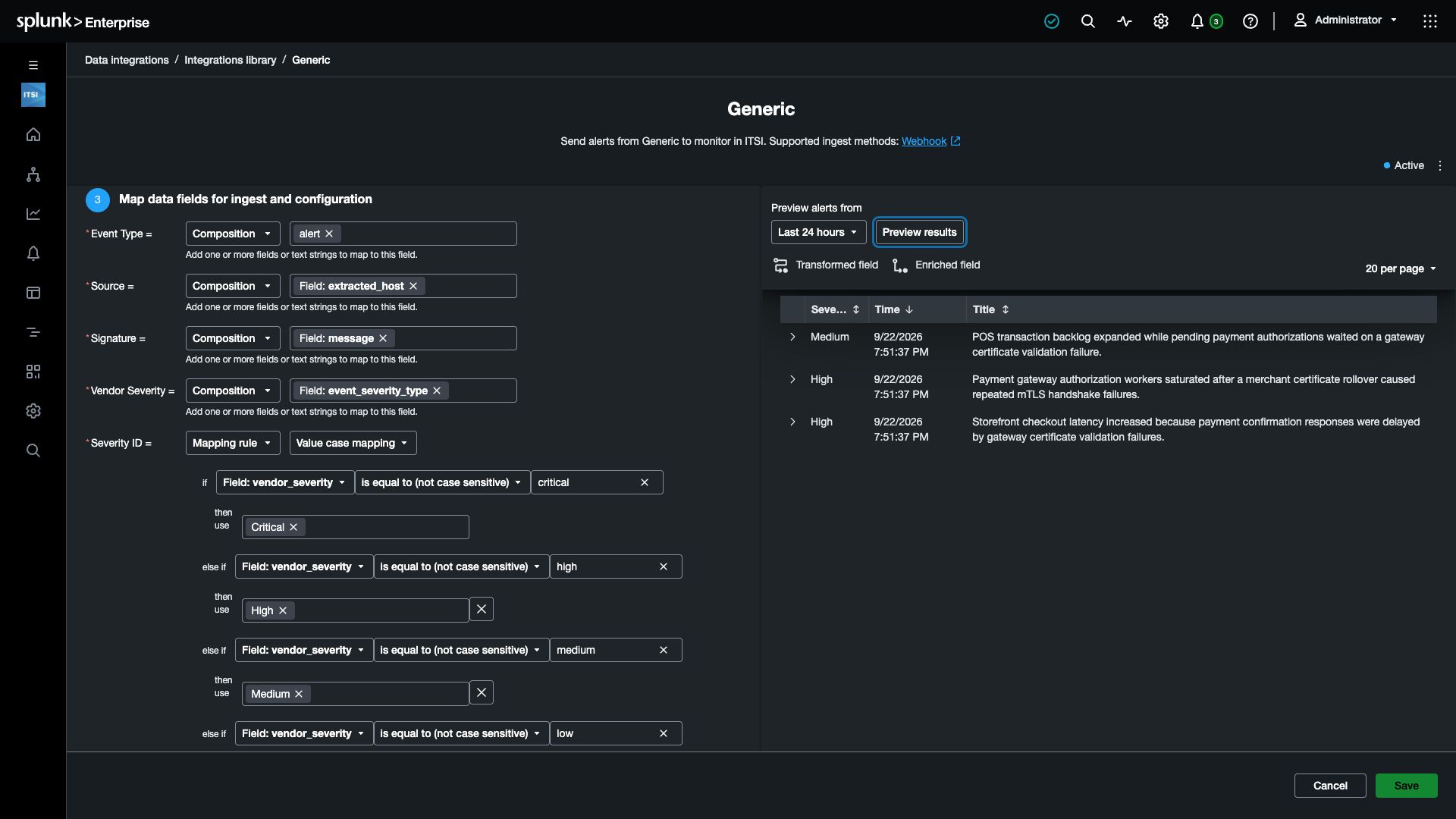The width and height of the screenshot is (1456, 819).
Task: Go to Data integrations breadcrumb
Action: tap(127, 60)
